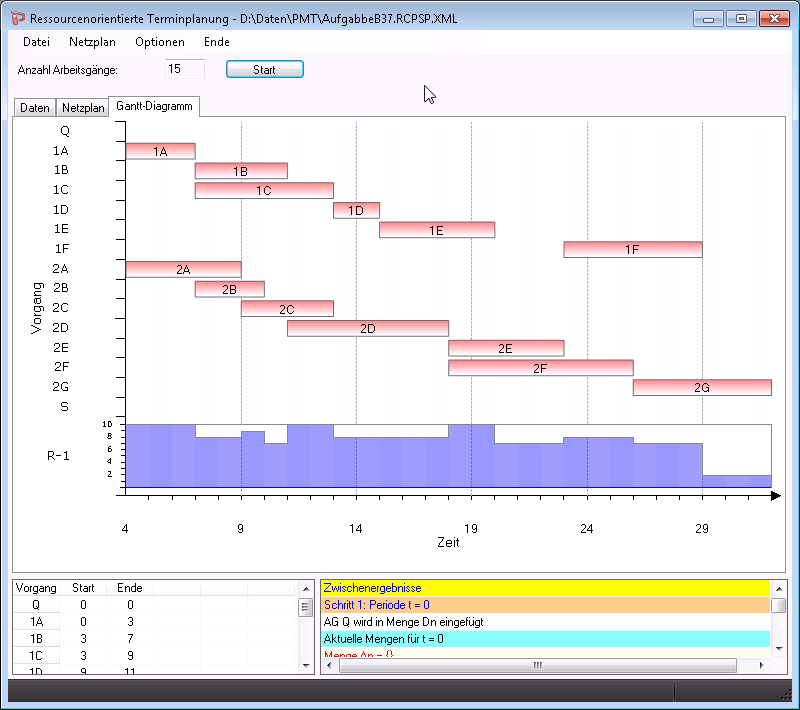800x710 pixels.
Task: Open the Datei menu
Action: 36,42
